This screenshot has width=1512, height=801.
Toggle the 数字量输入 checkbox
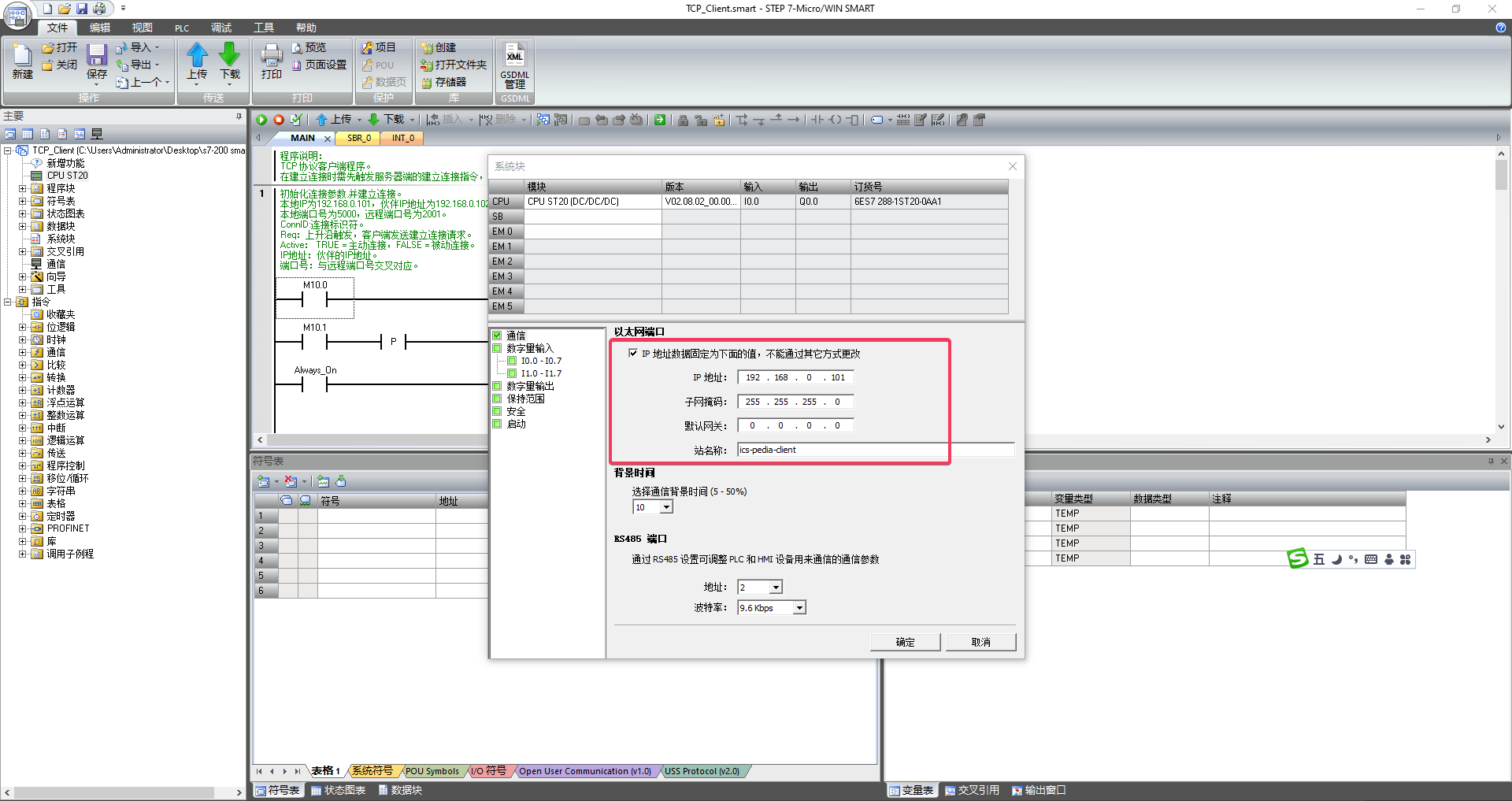[x=498, y=348]
